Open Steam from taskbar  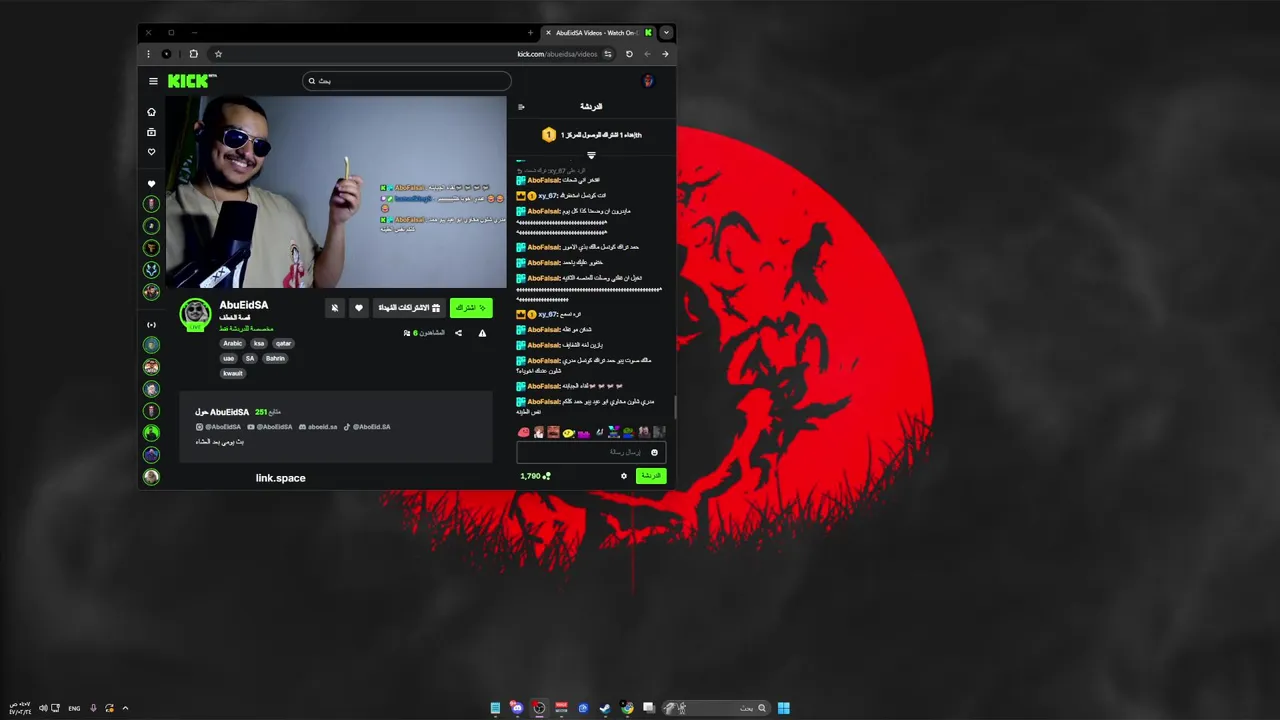[605, 708]
